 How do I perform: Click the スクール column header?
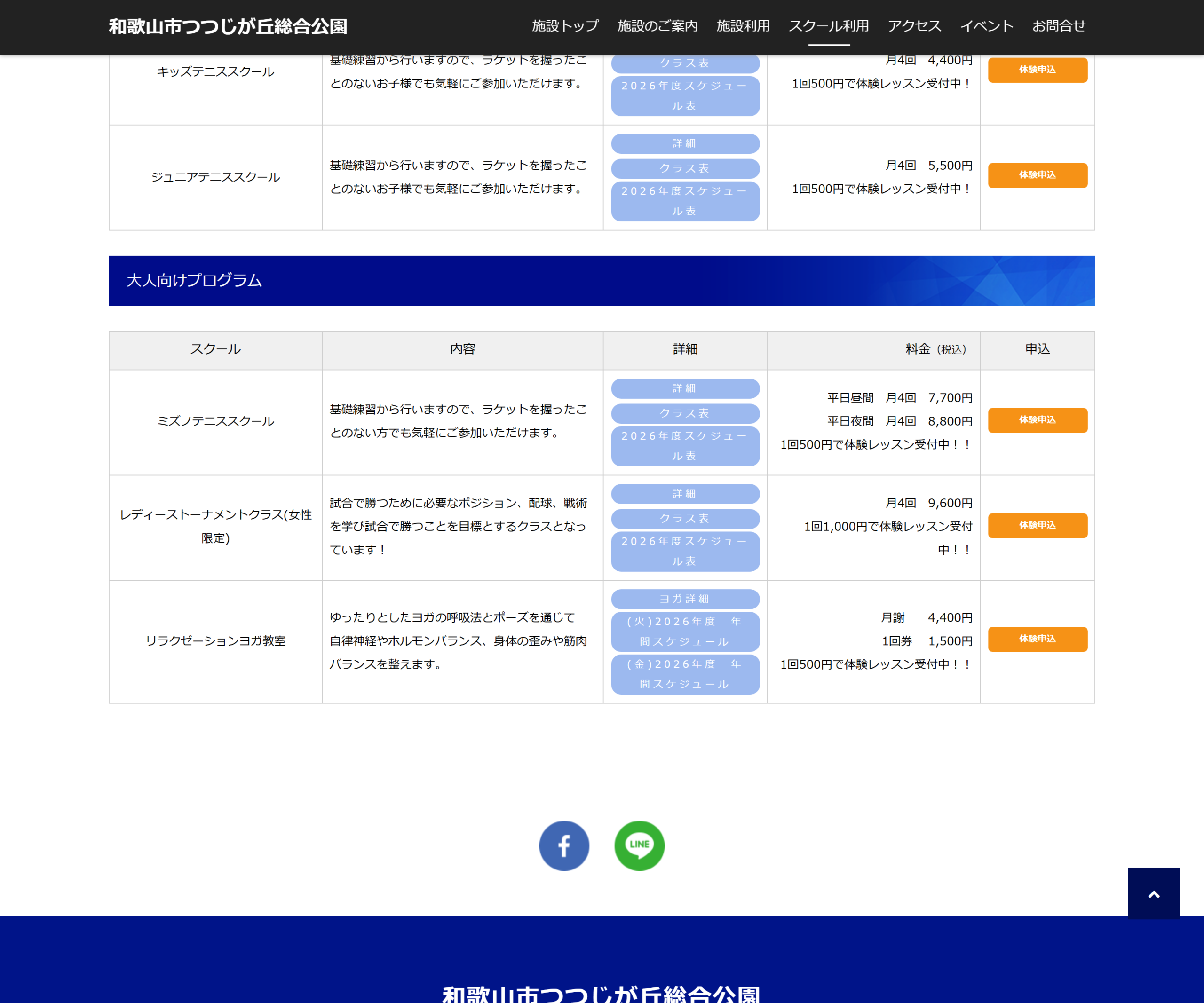click(215, 350)
